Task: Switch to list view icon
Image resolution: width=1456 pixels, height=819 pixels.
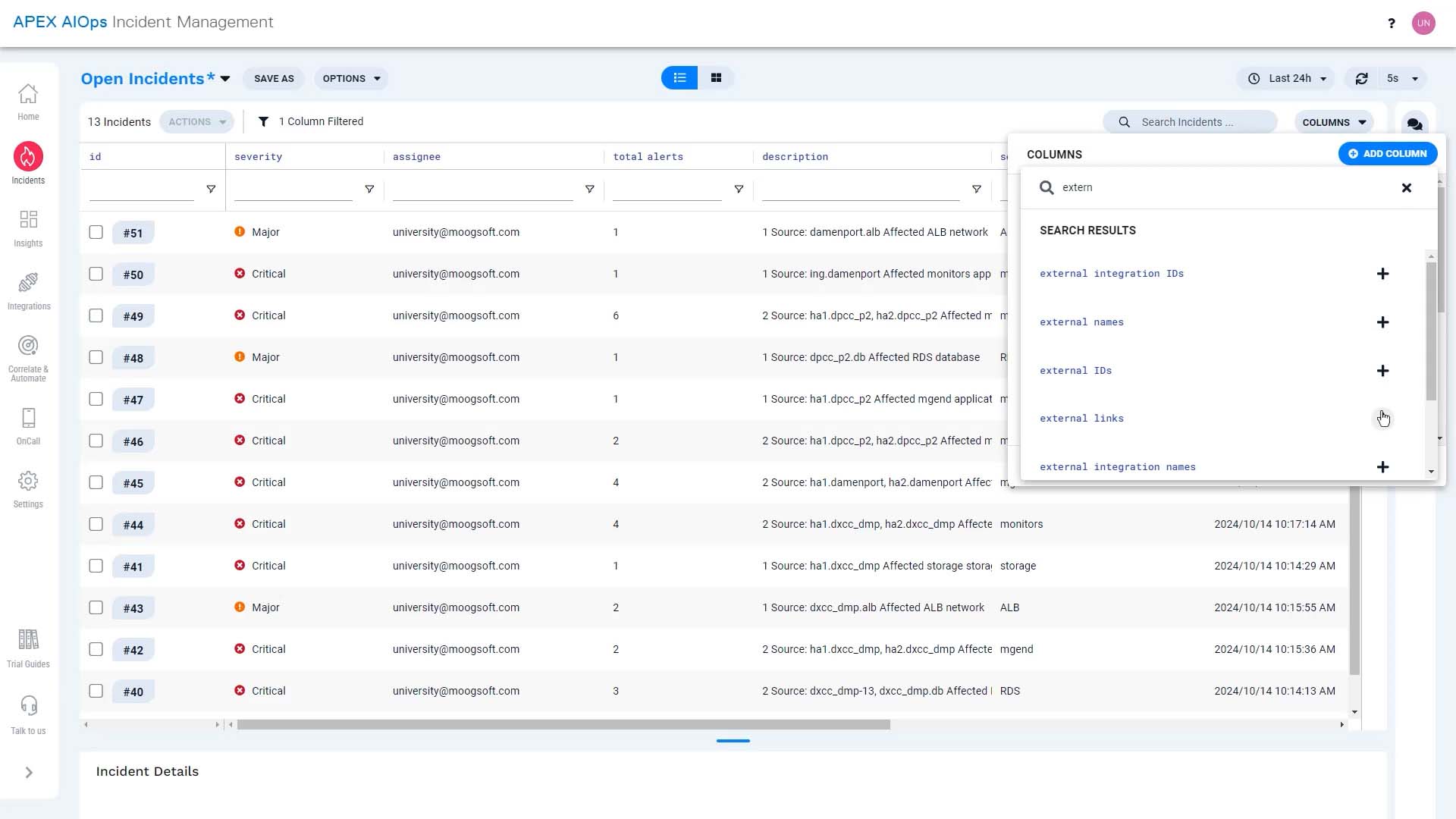Action: (x=679, y=78)
